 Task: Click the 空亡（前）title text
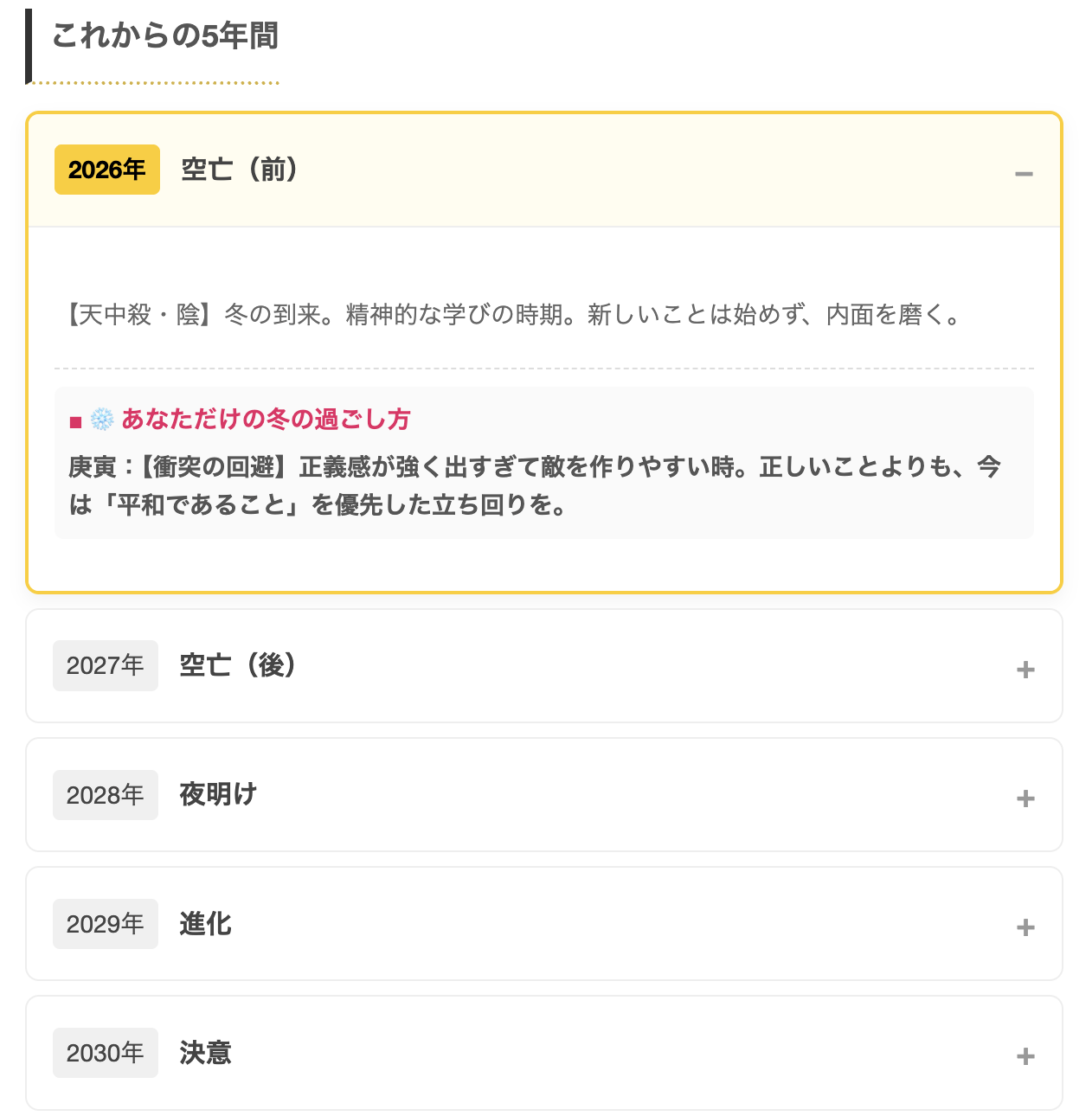pos(240,170)
